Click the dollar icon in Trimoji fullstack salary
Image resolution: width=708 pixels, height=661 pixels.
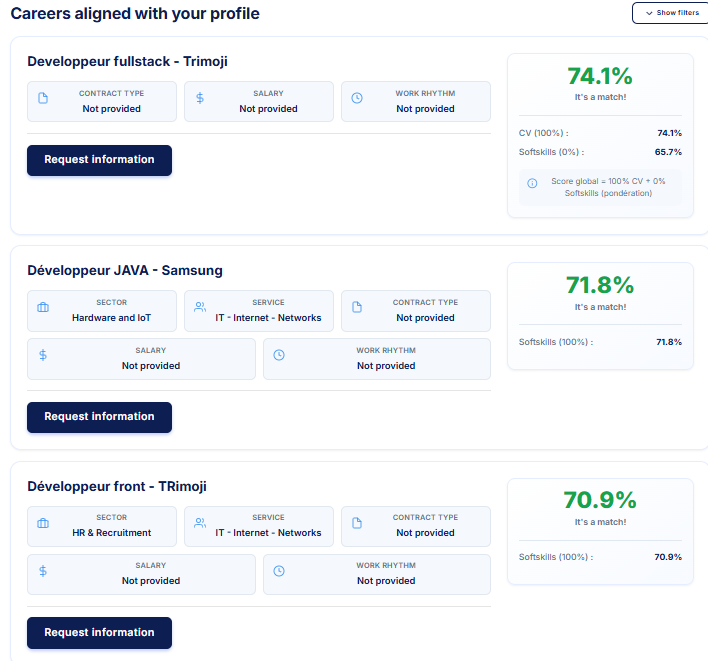coord(200,98)
